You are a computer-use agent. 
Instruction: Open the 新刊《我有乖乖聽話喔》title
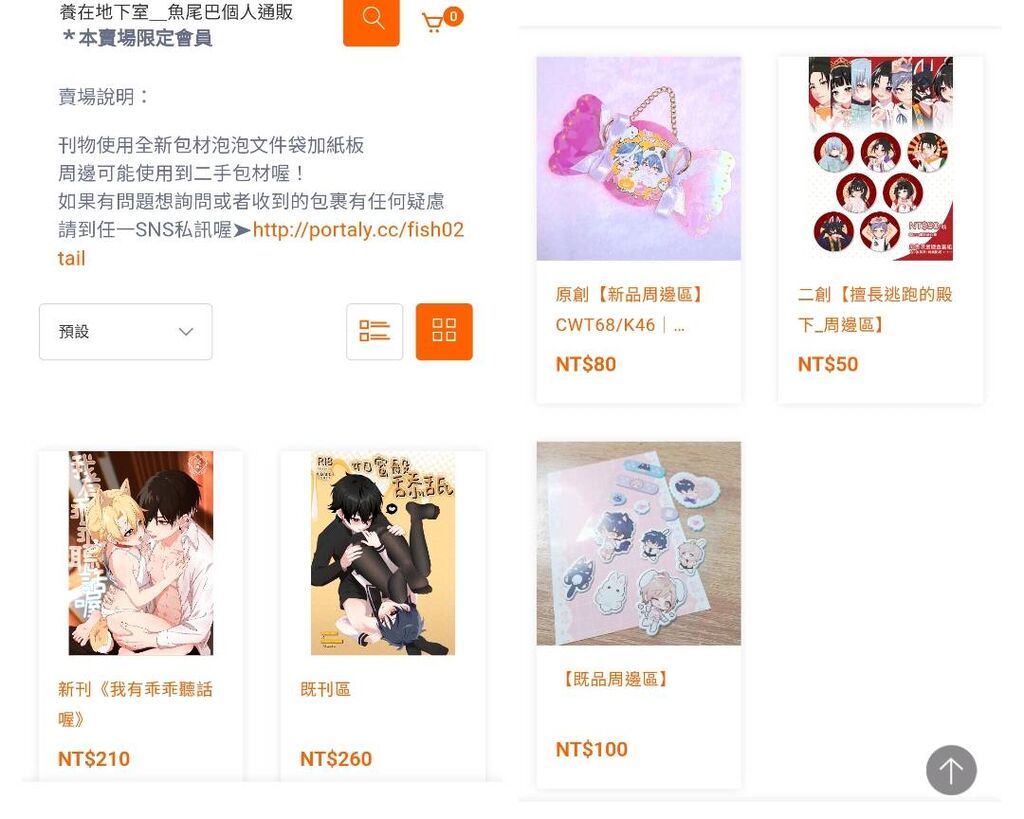(135, 704)
